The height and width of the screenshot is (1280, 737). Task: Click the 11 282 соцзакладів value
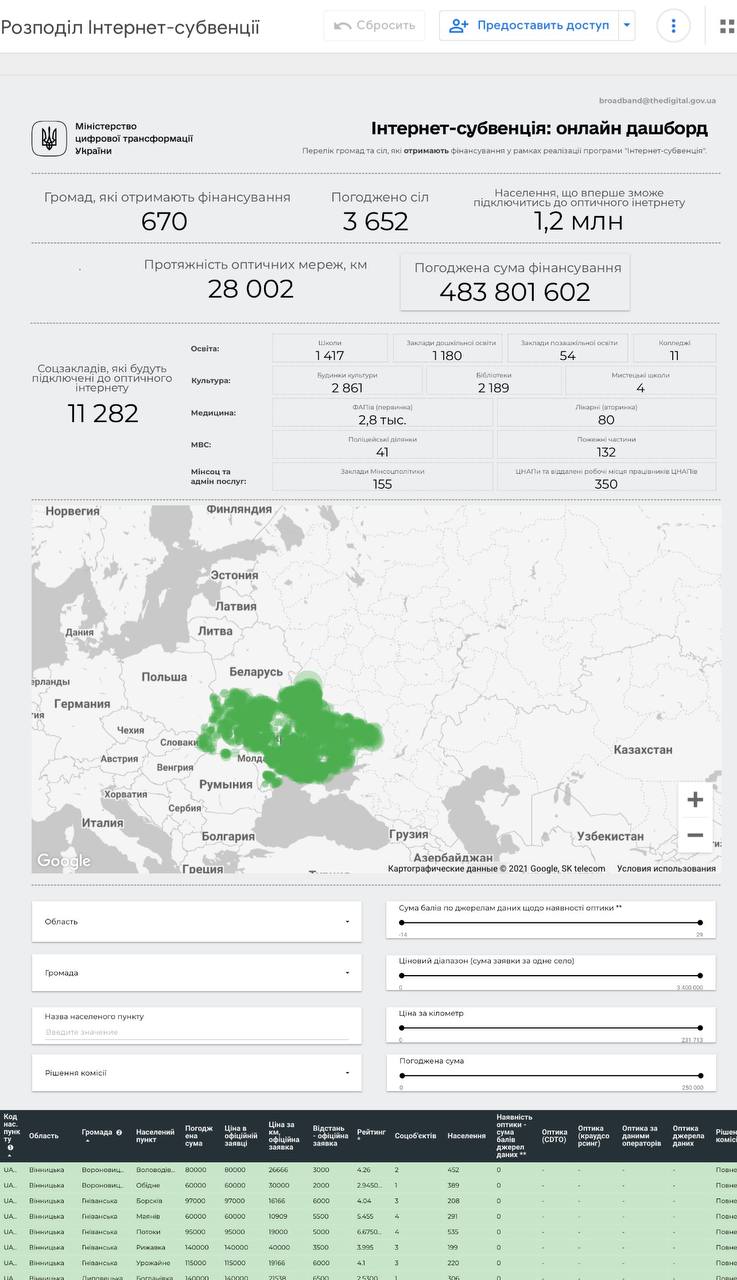point(103,413)
